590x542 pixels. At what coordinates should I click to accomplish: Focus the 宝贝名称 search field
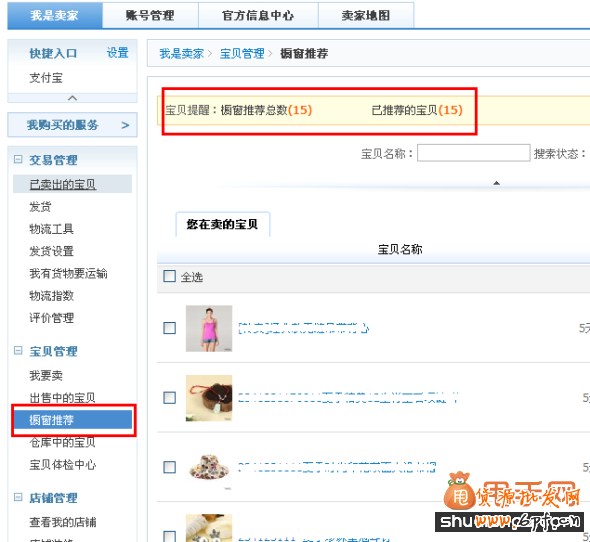click(x=473, y=153)
